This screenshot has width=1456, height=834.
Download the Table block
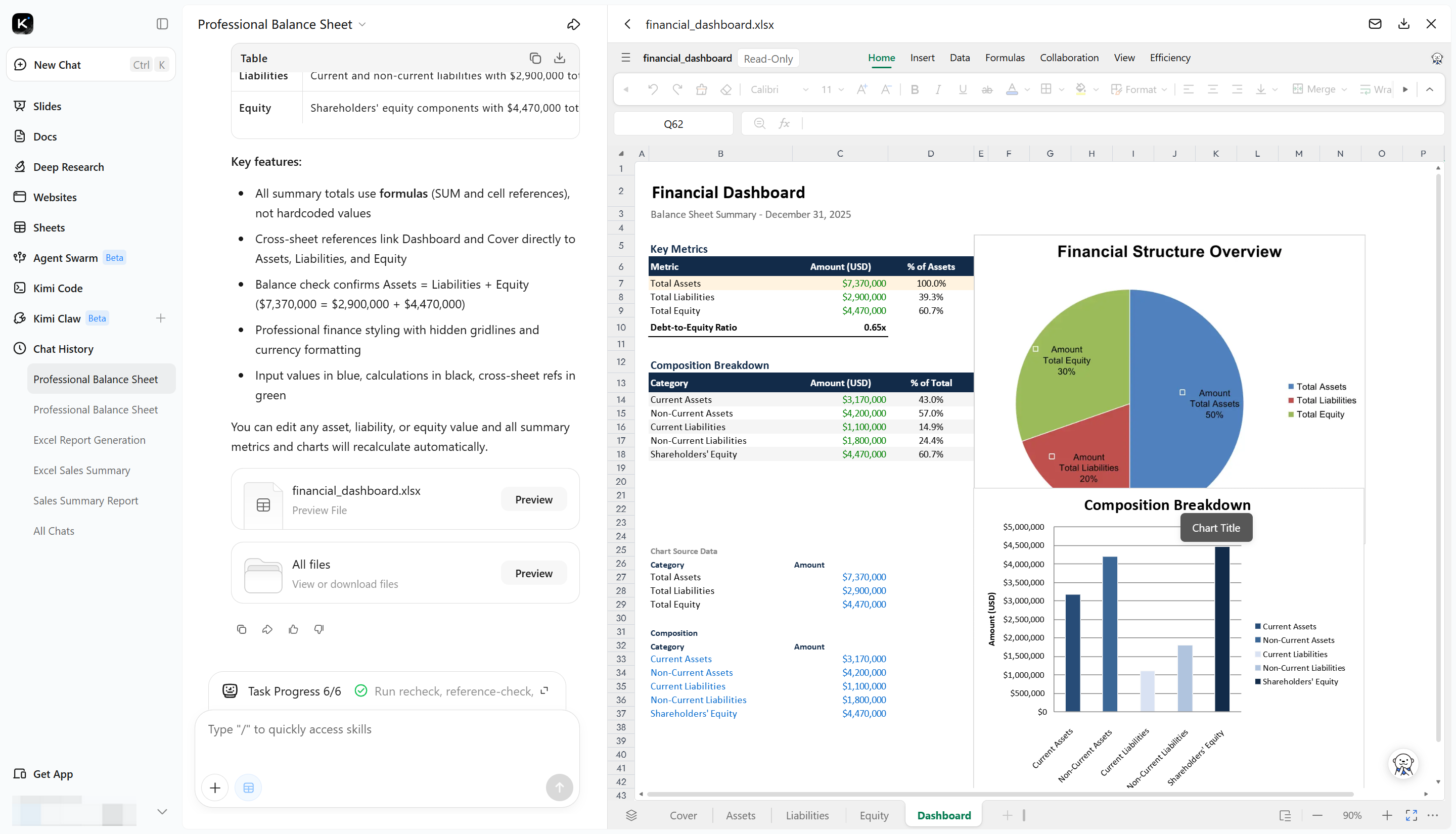click(x=560, y=58)
